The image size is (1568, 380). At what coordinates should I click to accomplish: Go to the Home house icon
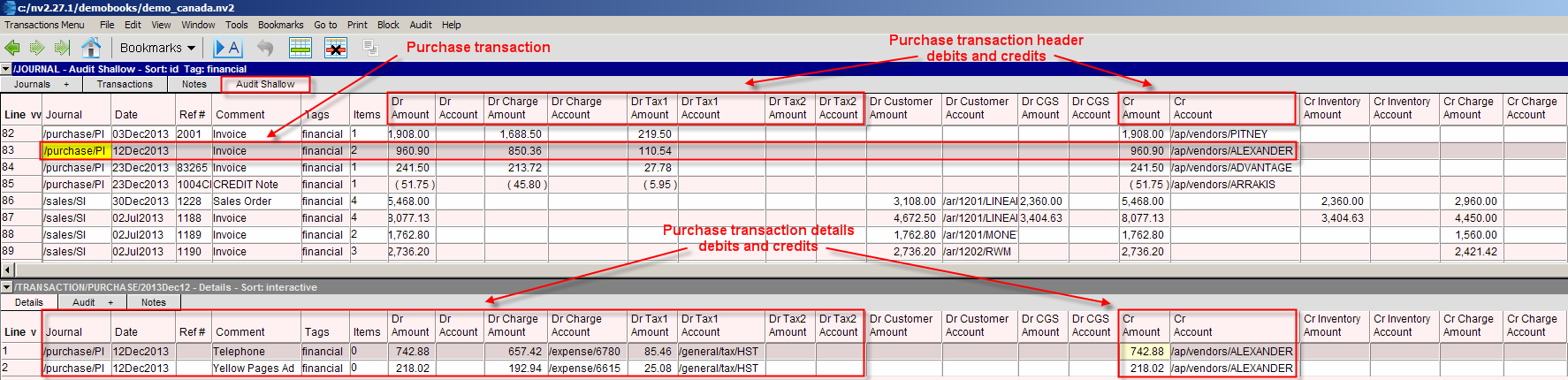pos(91,48)
